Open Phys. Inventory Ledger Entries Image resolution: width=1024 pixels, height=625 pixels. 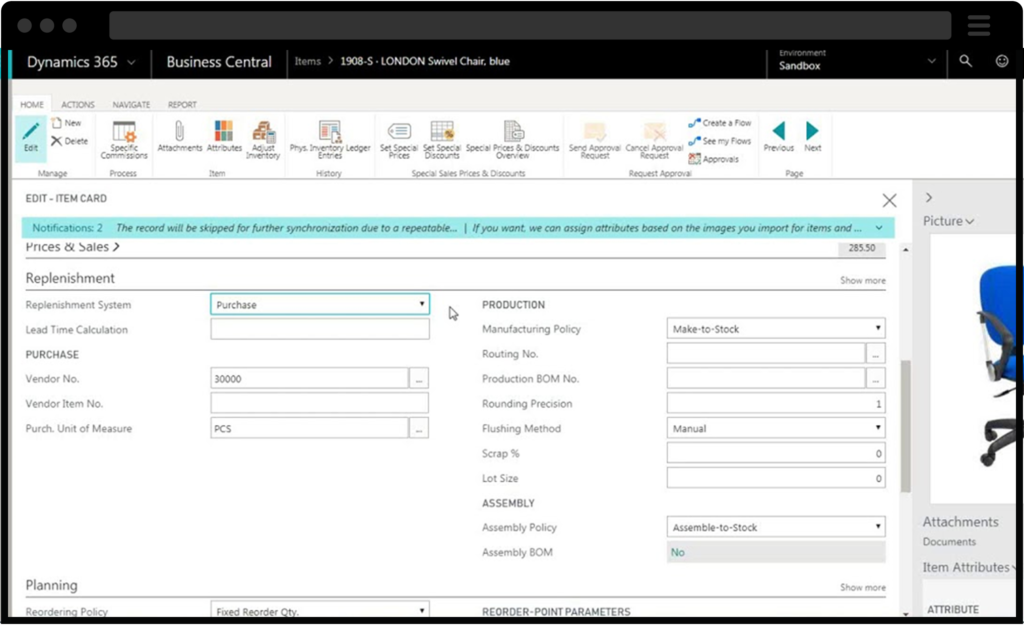(x=330, y=140)
